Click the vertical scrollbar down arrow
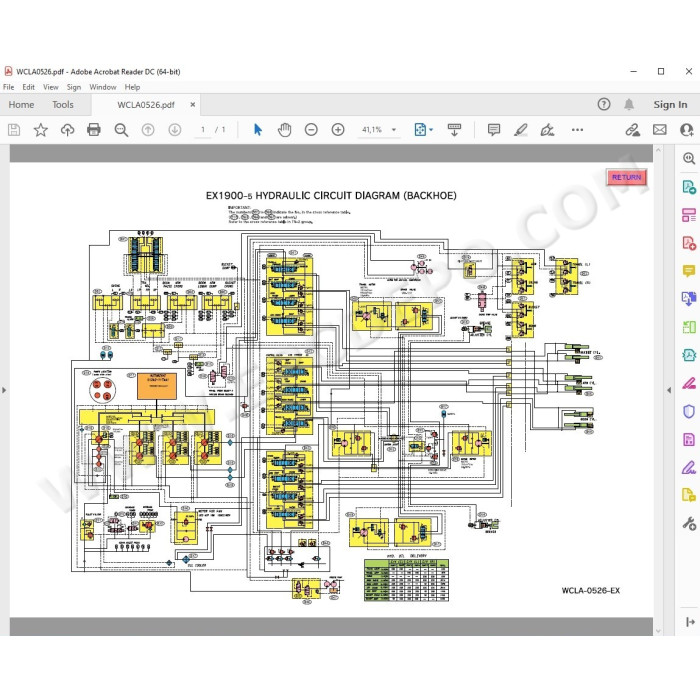The image size is (700, 700). (658, 631)
